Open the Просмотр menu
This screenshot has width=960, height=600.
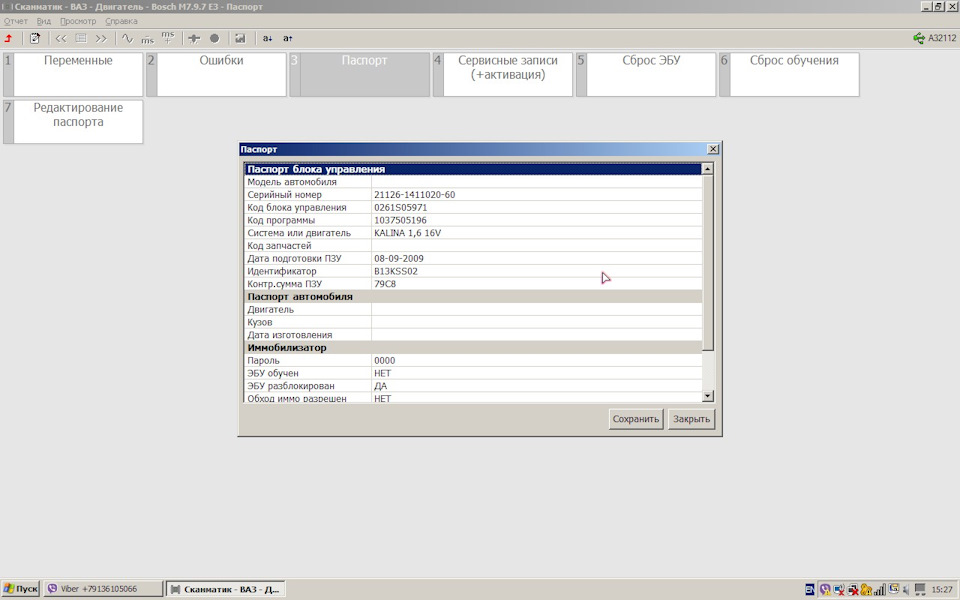click(78, 21)
